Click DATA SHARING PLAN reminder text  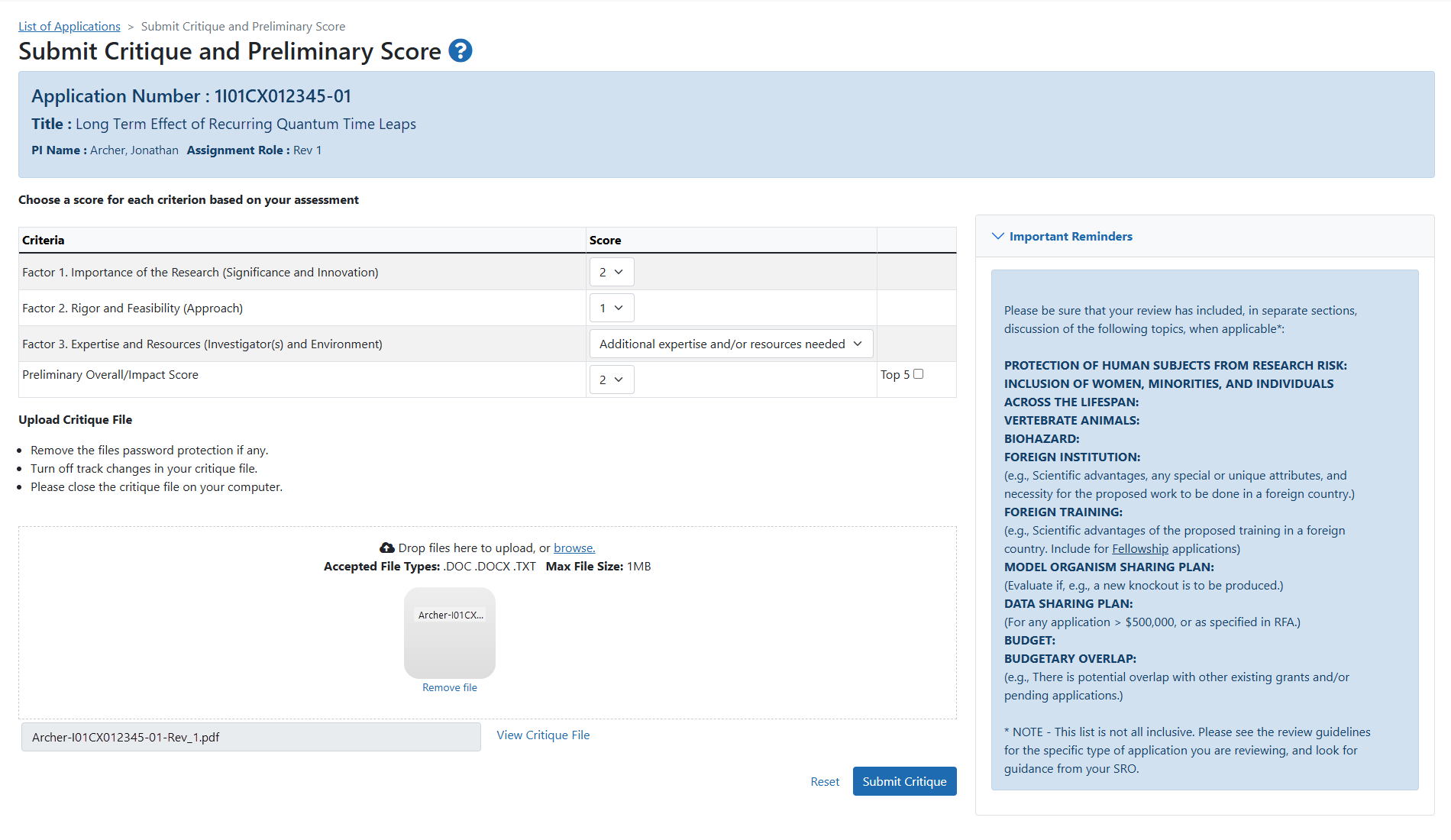1068,603
